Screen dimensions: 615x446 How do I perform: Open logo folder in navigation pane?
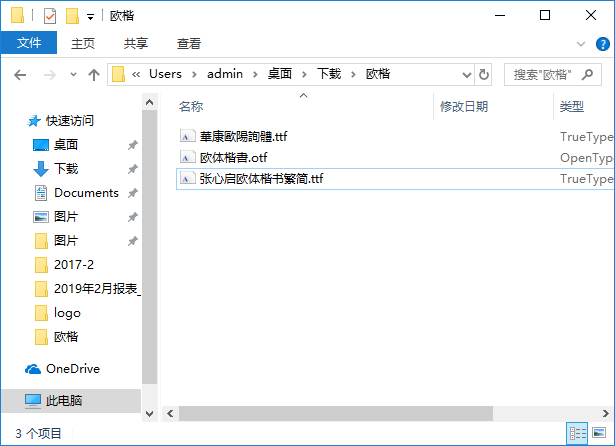(67, 313)
